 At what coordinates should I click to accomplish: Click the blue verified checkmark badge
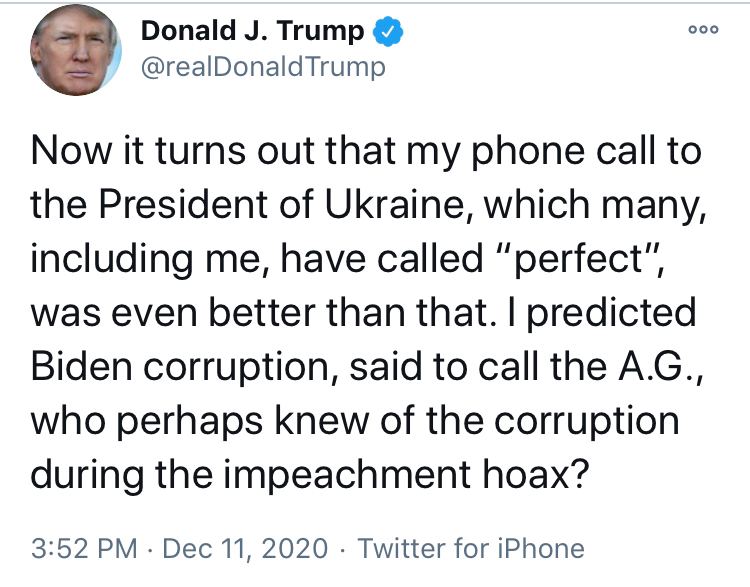(x=387, y=32)
